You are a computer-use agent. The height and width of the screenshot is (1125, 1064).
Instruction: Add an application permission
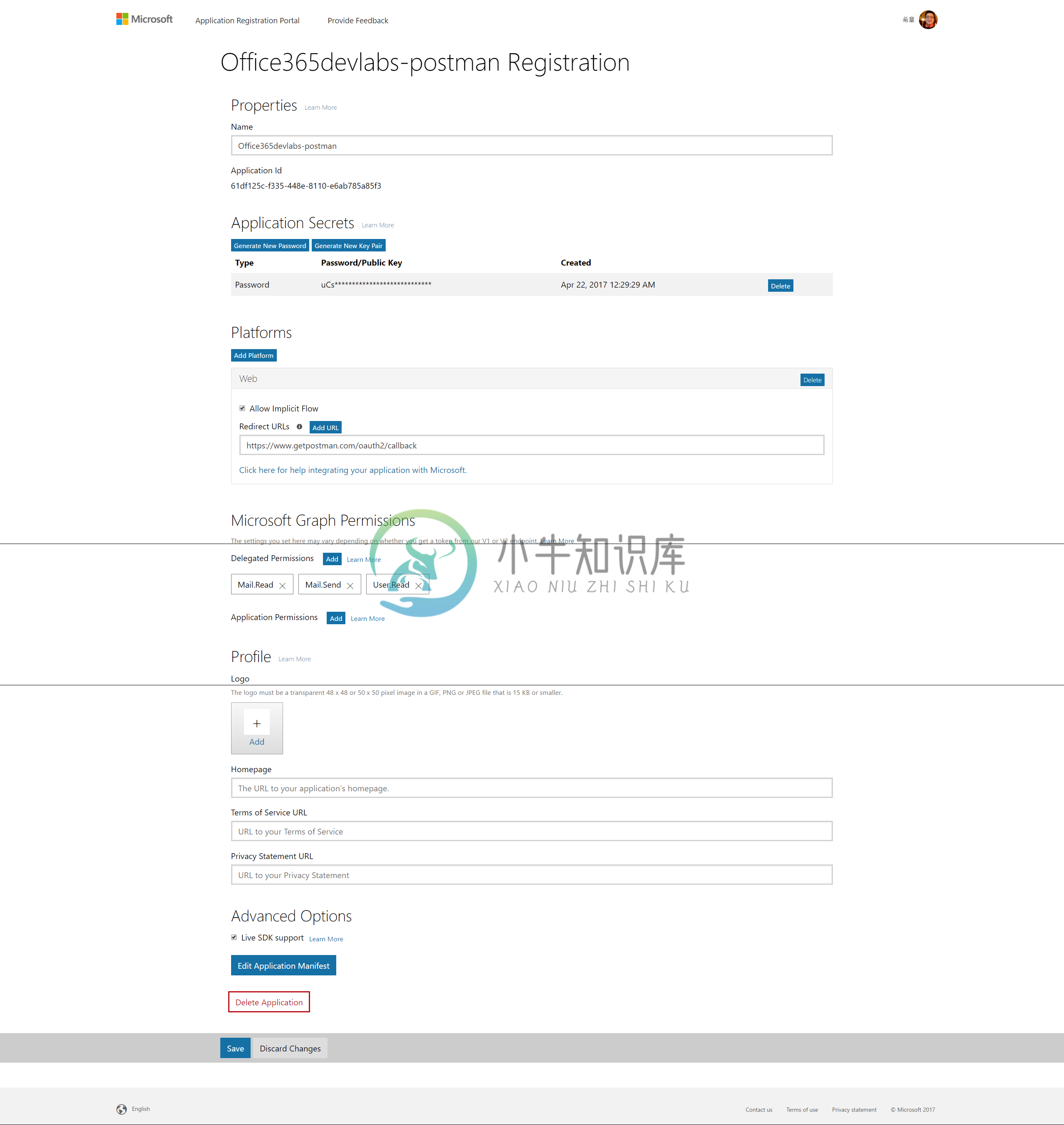[x=336, y=618]
